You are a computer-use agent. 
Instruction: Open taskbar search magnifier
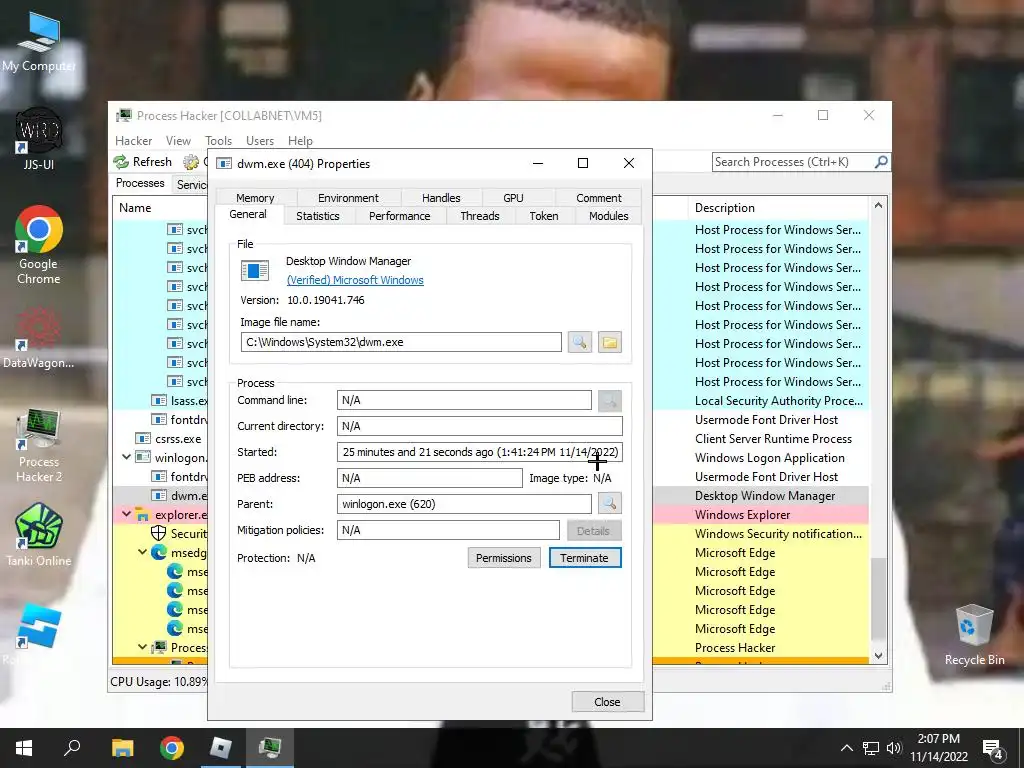(72, 748)
